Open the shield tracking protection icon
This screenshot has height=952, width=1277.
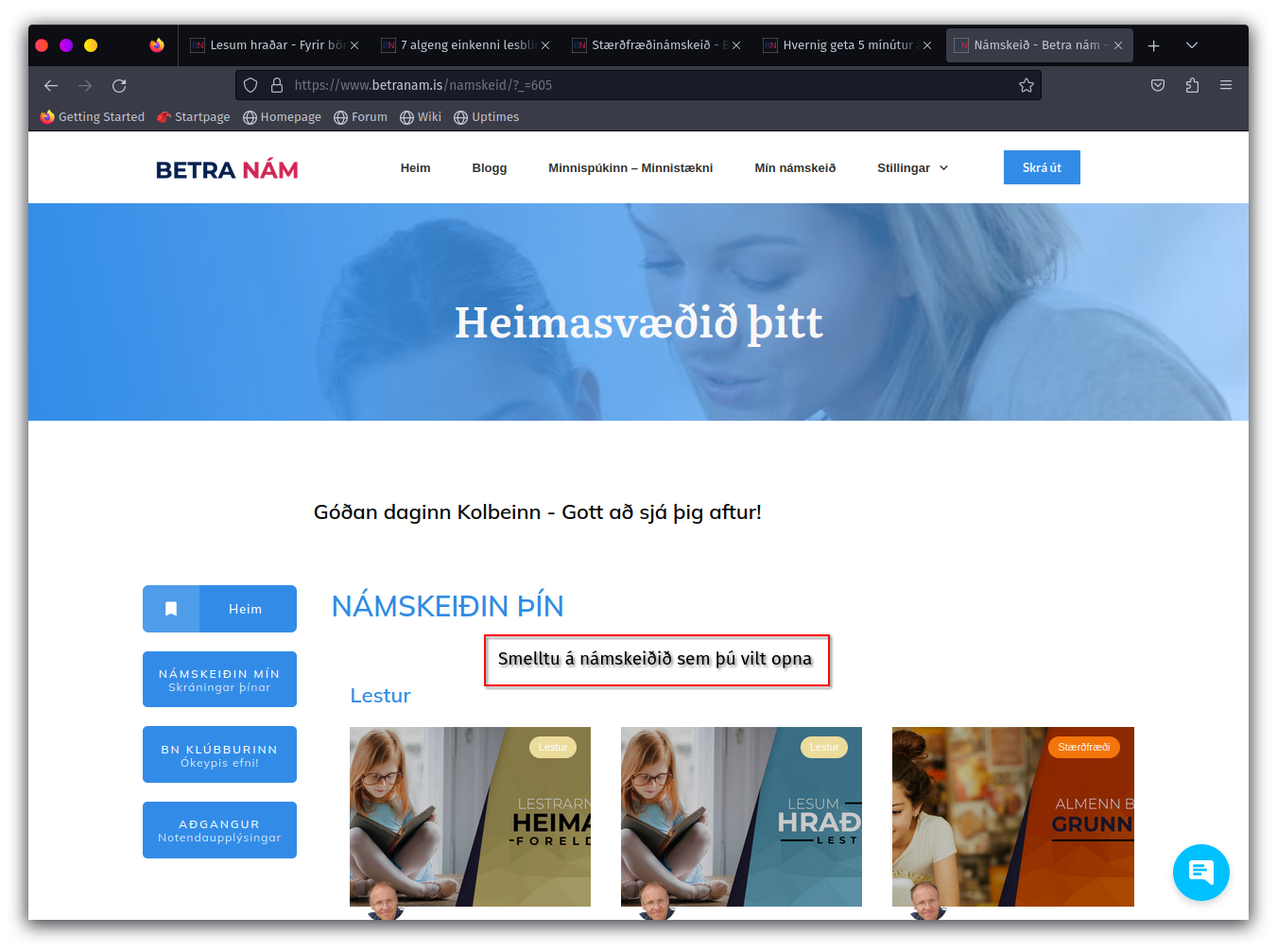tap(250, 85)
